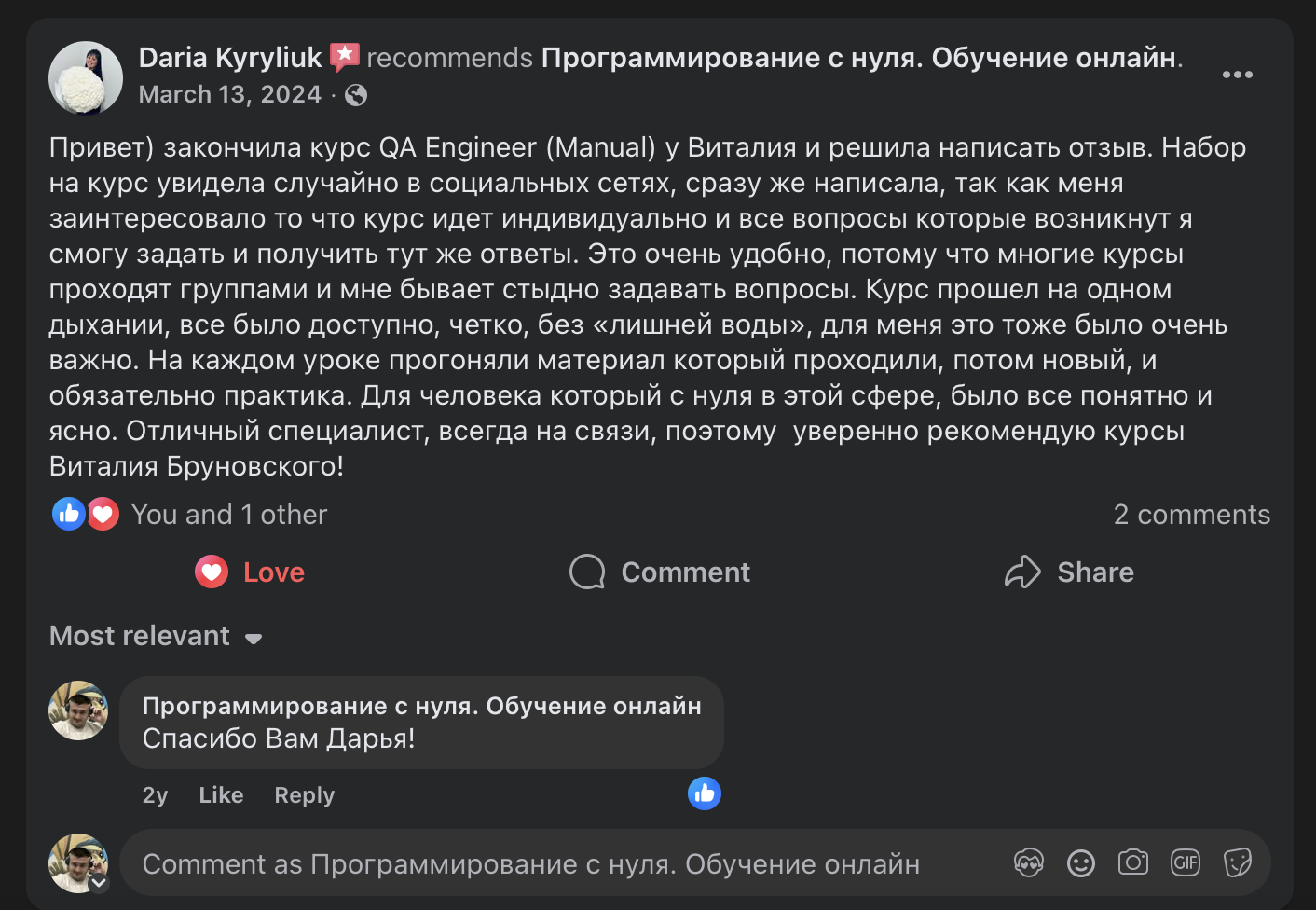Click the blue thumbs-up reaction on the comment

coord(705,793)
